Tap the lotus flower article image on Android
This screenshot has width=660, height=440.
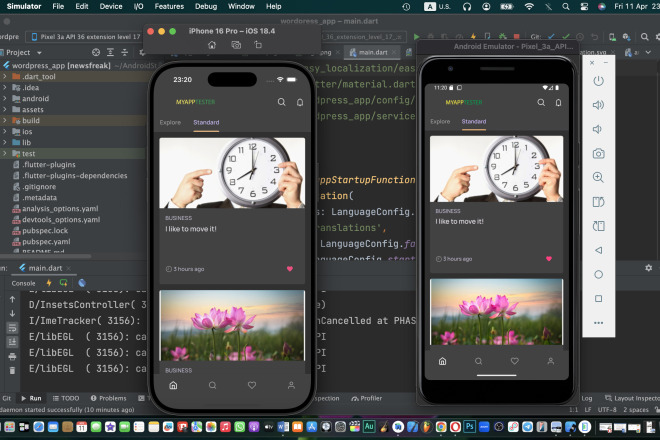(x=496, y=312)
